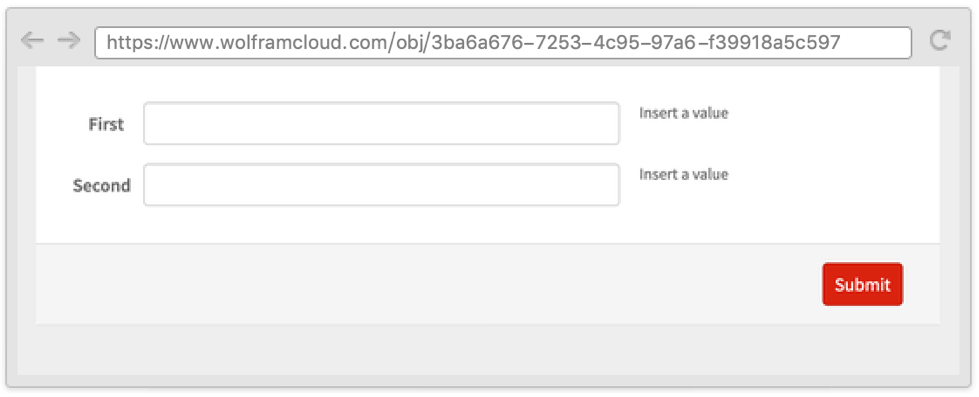Screen dimensions: 979x397
Task: Submit the form with the red button
Action: pos(862,284)
